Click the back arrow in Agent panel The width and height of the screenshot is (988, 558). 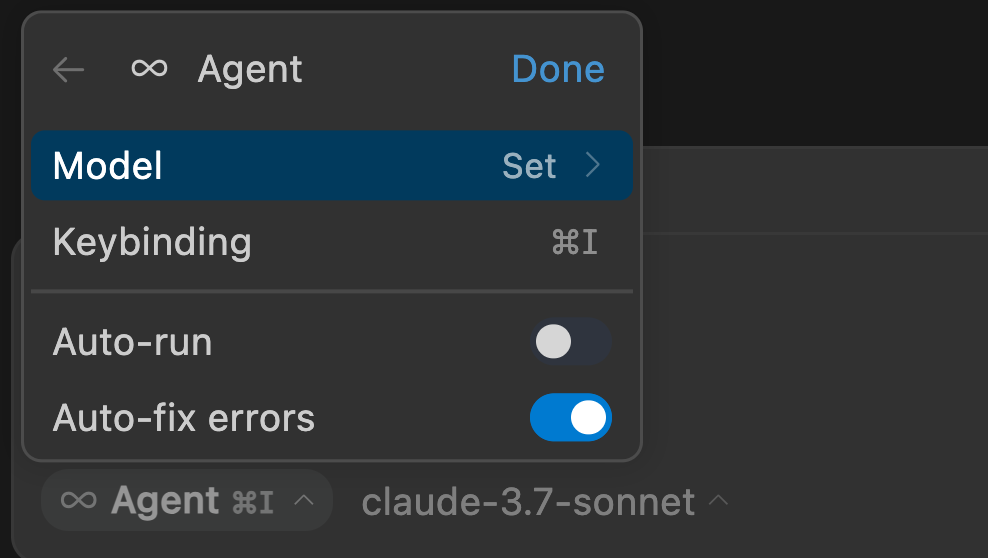[68, 70]
